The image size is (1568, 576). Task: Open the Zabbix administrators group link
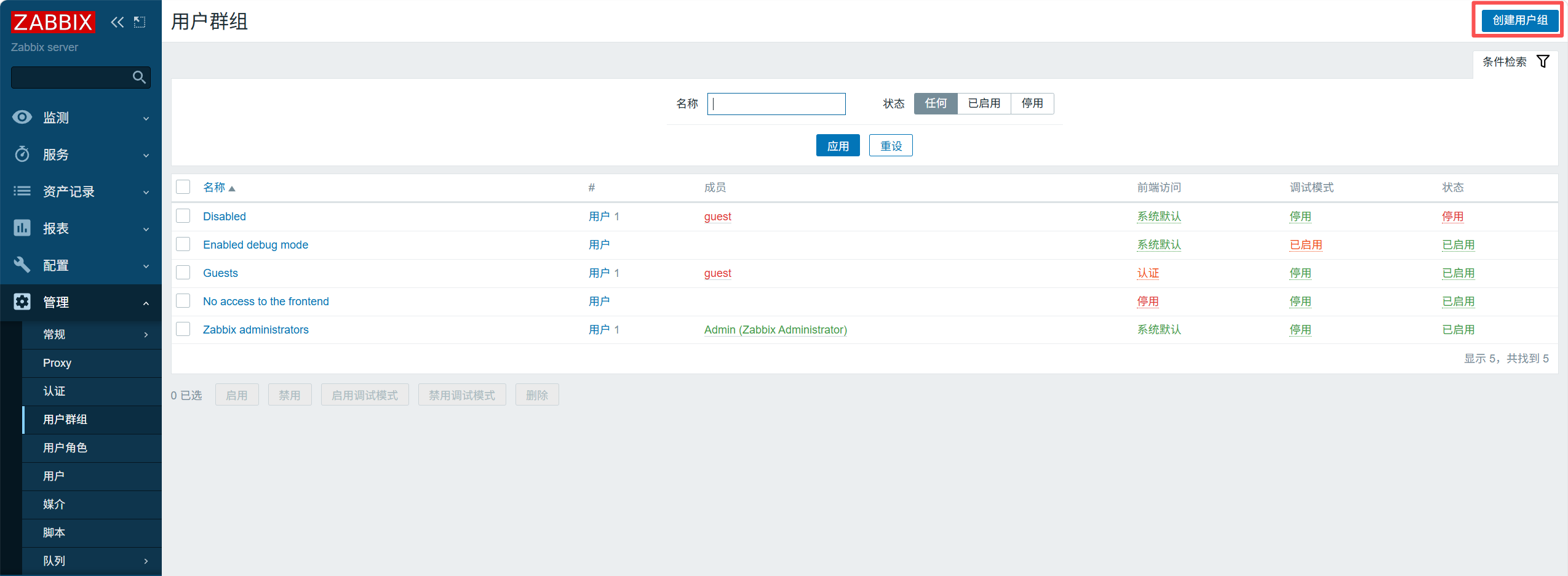tap(256, 330)
